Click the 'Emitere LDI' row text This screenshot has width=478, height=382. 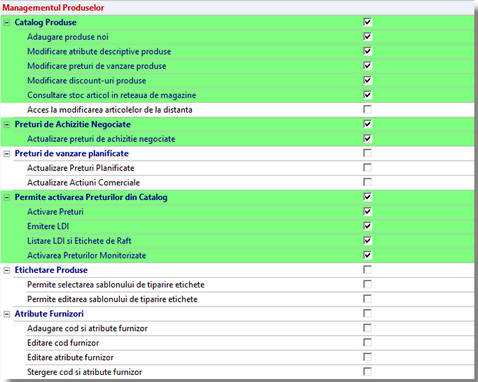(x=48, y=226)
